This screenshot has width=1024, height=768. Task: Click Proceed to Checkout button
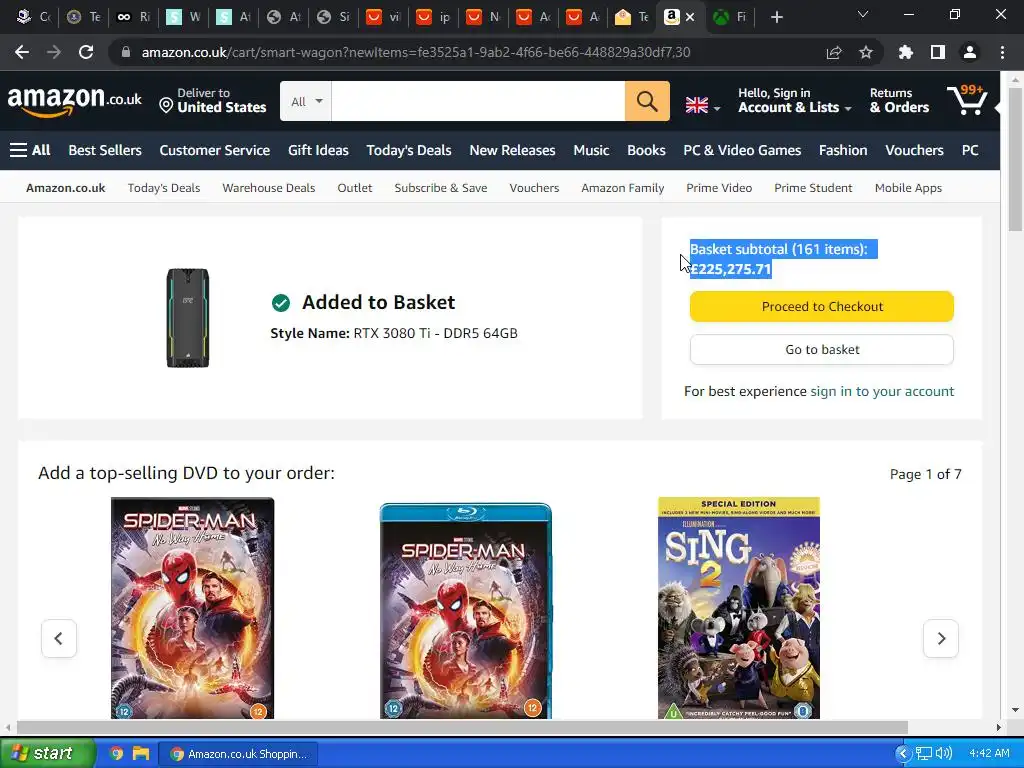(822, 306)
